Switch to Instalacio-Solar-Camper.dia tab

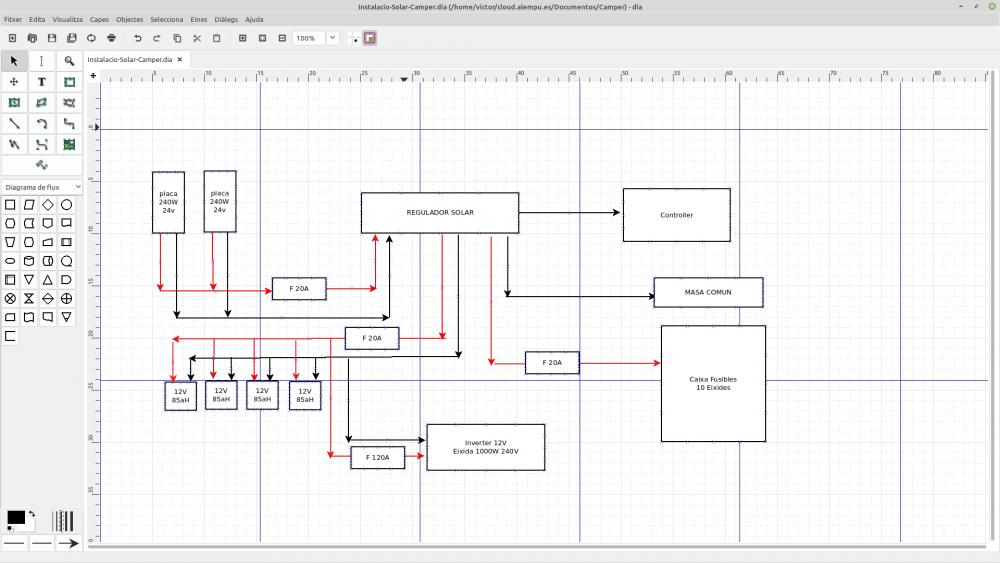pos(129,59)
